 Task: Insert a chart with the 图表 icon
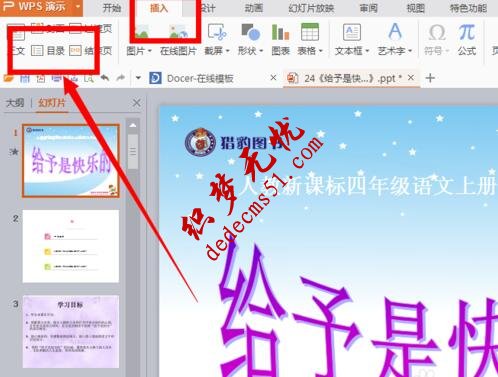tap(280, 32)
